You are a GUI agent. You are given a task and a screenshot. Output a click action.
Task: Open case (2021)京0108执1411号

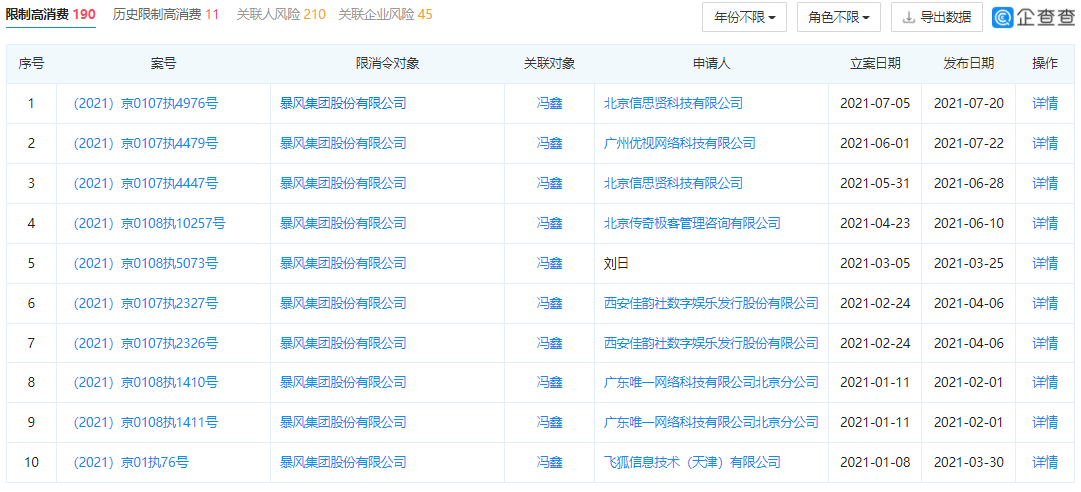click(145, 422)
